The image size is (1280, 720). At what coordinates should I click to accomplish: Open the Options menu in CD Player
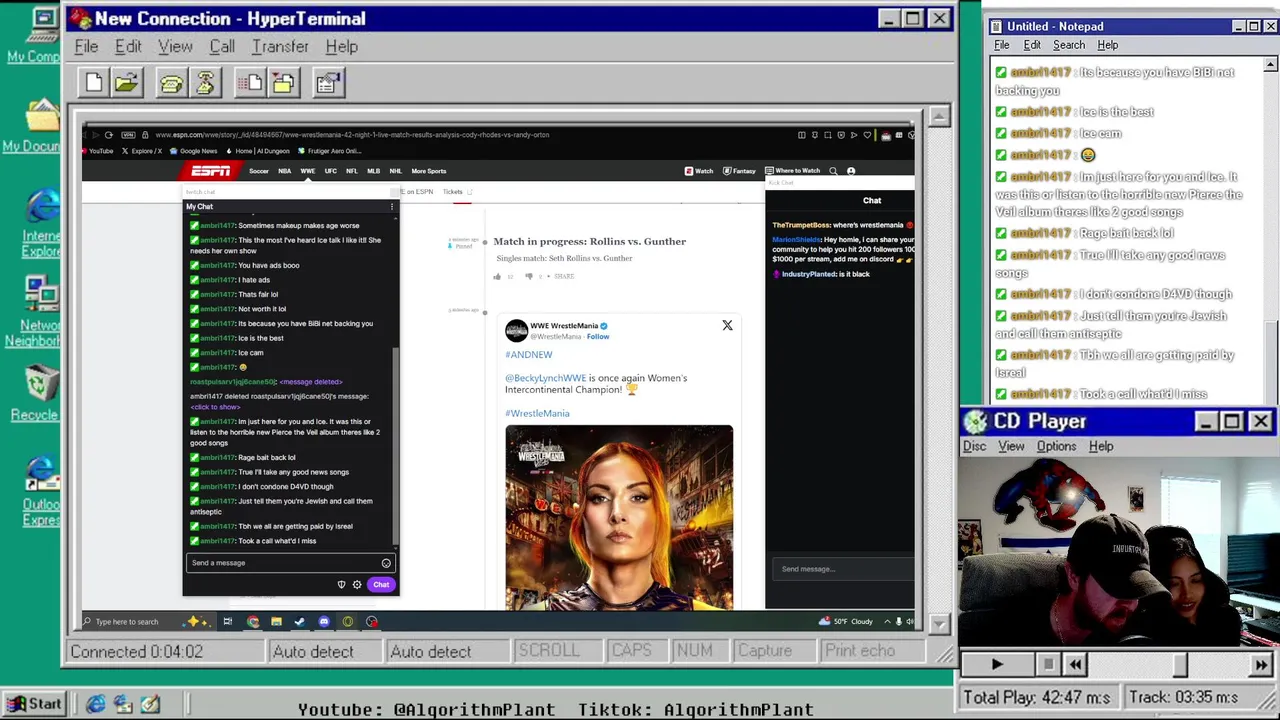coord(1056,446)
